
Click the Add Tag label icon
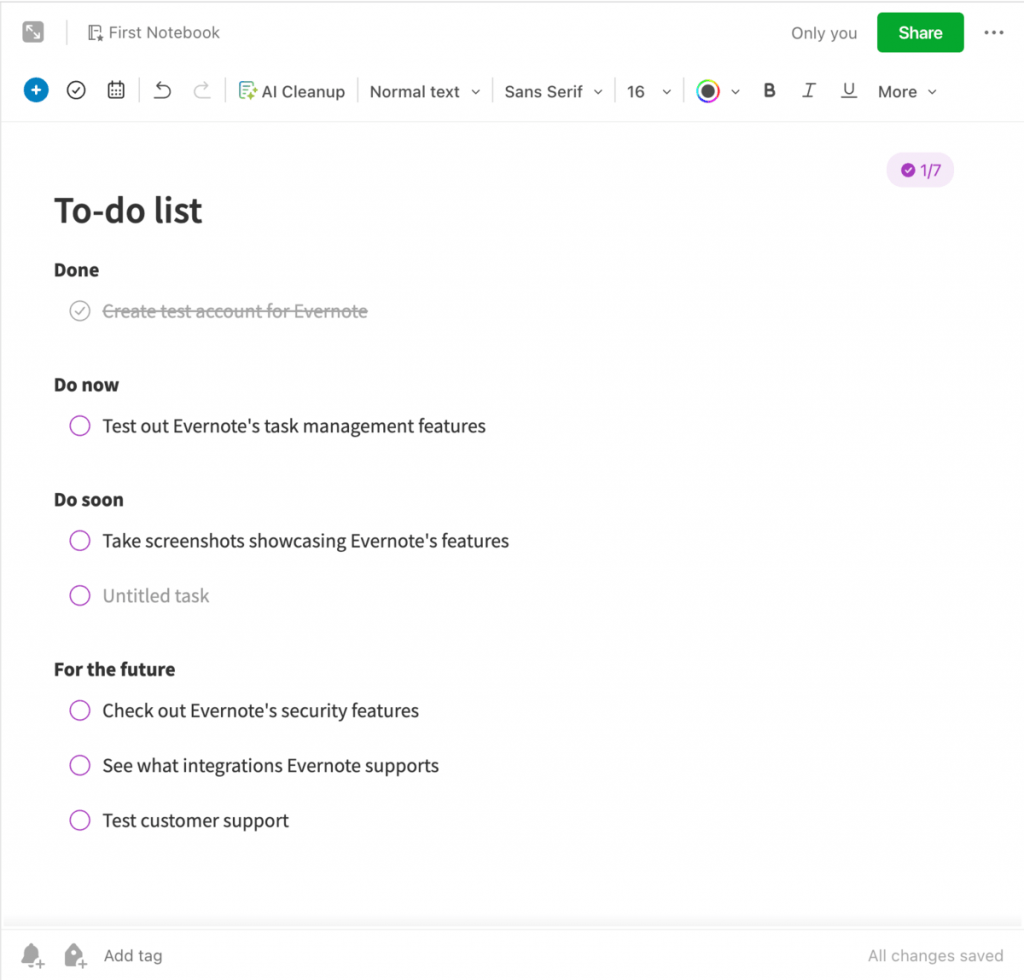click(74, 955)
